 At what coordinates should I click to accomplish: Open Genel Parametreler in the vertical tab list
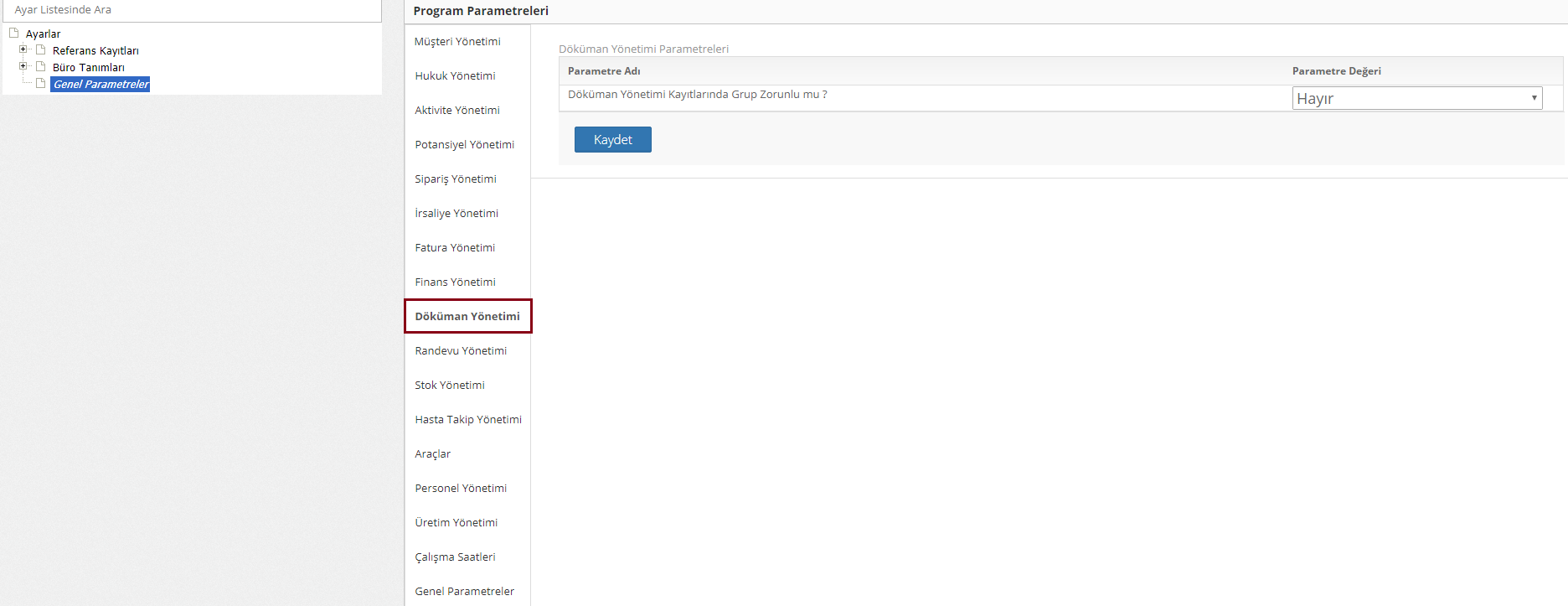coord(464,592)
